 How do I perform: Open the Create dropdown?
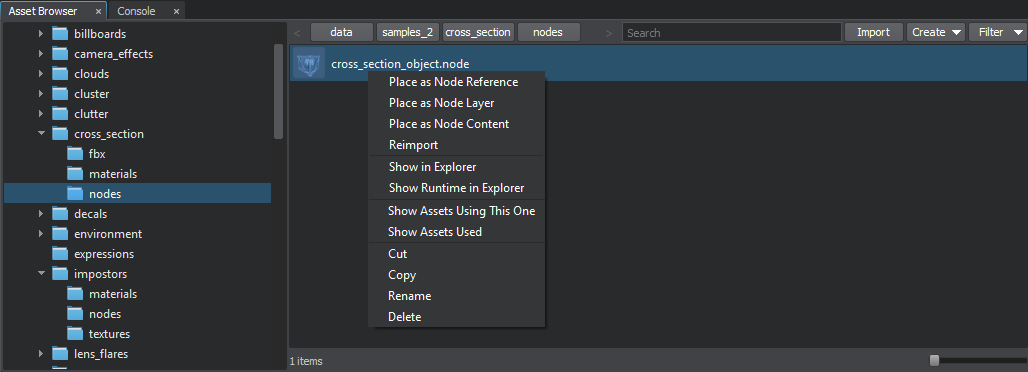936,32
